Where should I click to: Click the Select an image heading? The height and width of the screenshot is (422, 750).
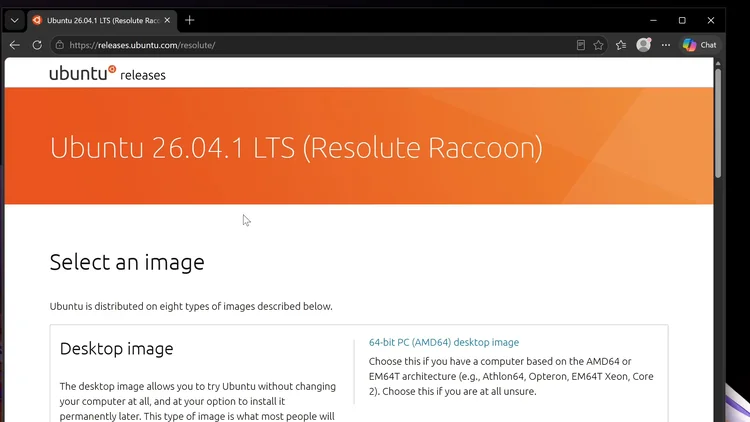(127, 262)
